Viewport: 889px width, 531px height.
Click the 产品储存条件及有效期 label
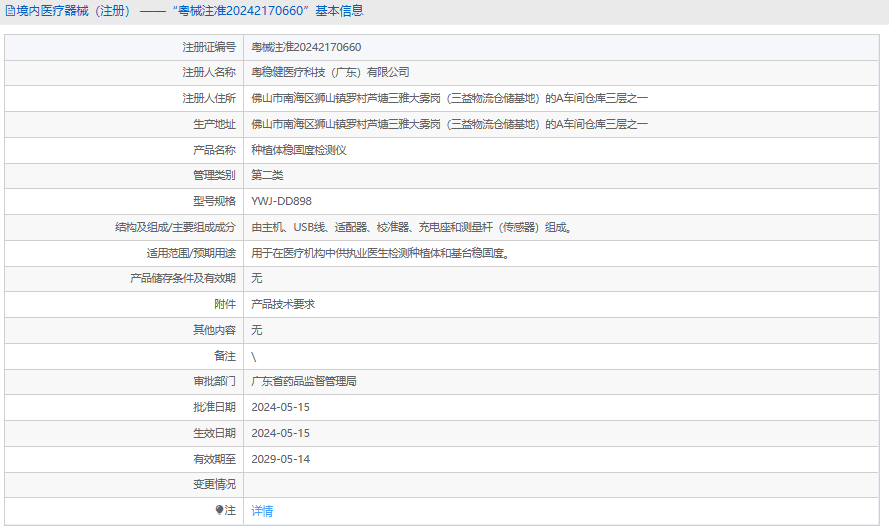pos(183,278)
